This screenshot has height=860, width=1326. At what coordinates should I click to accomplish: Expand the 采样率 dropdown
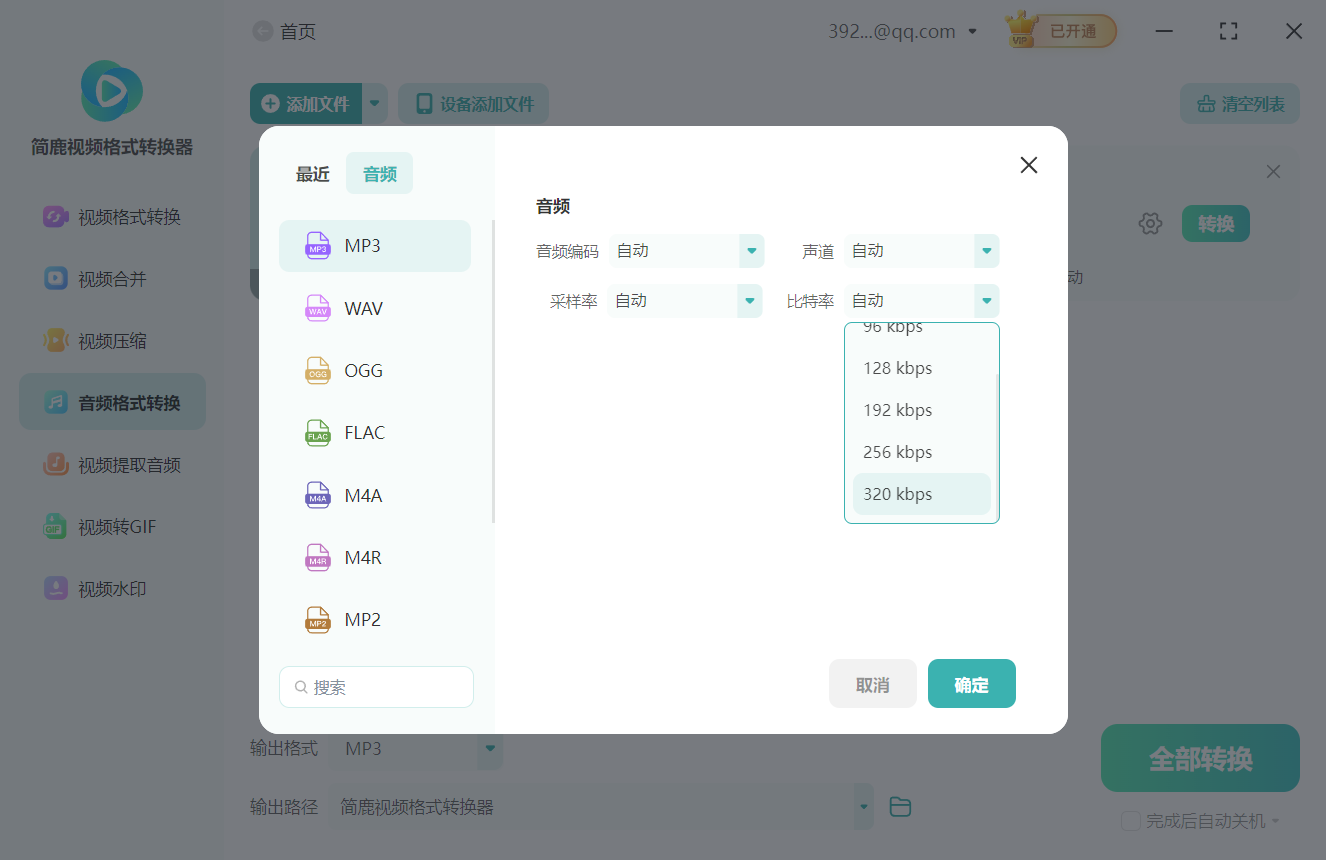coord(685,300)
